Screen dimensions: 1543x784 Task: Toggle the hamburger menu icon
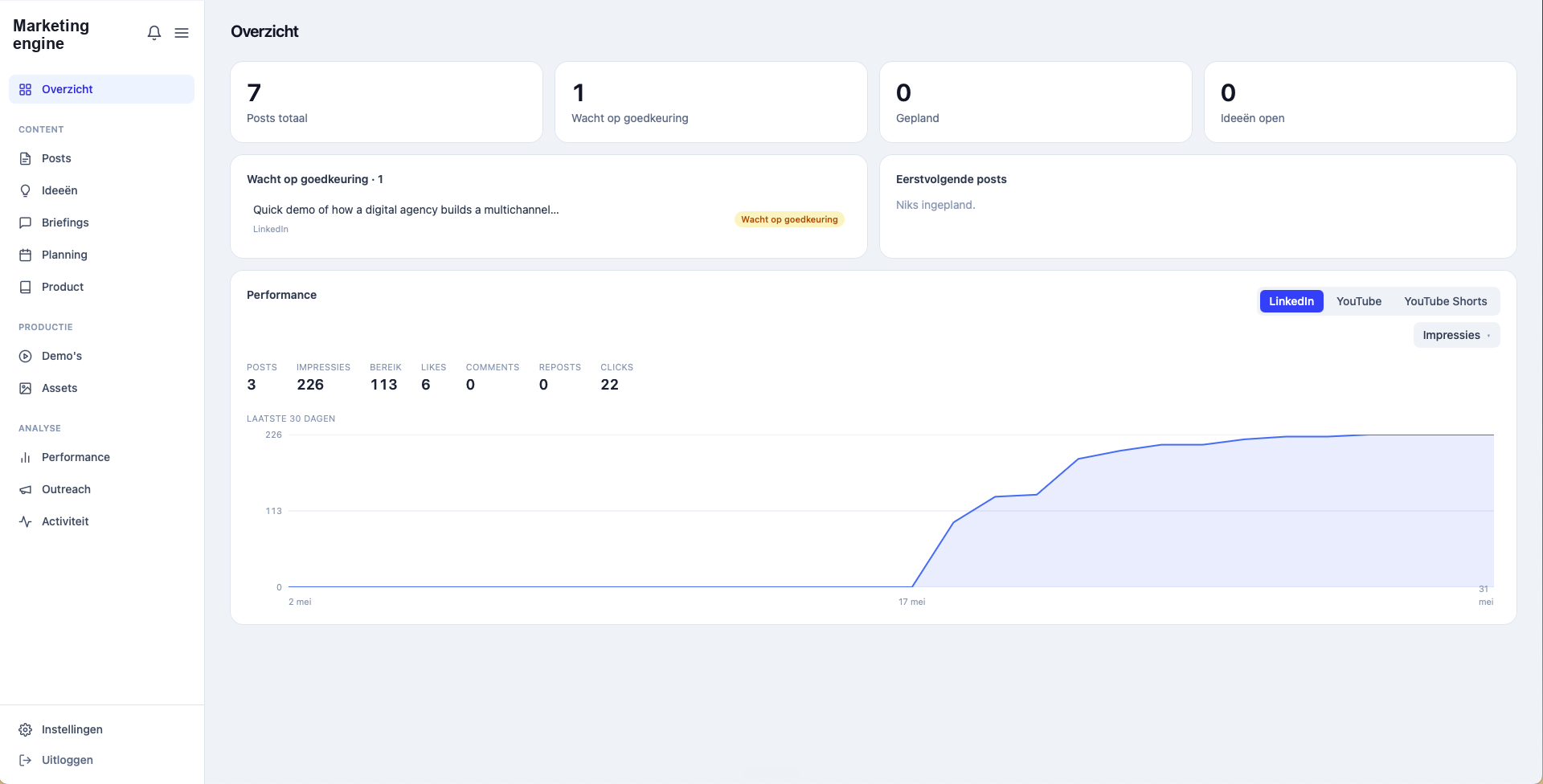(x=182, y=33)
